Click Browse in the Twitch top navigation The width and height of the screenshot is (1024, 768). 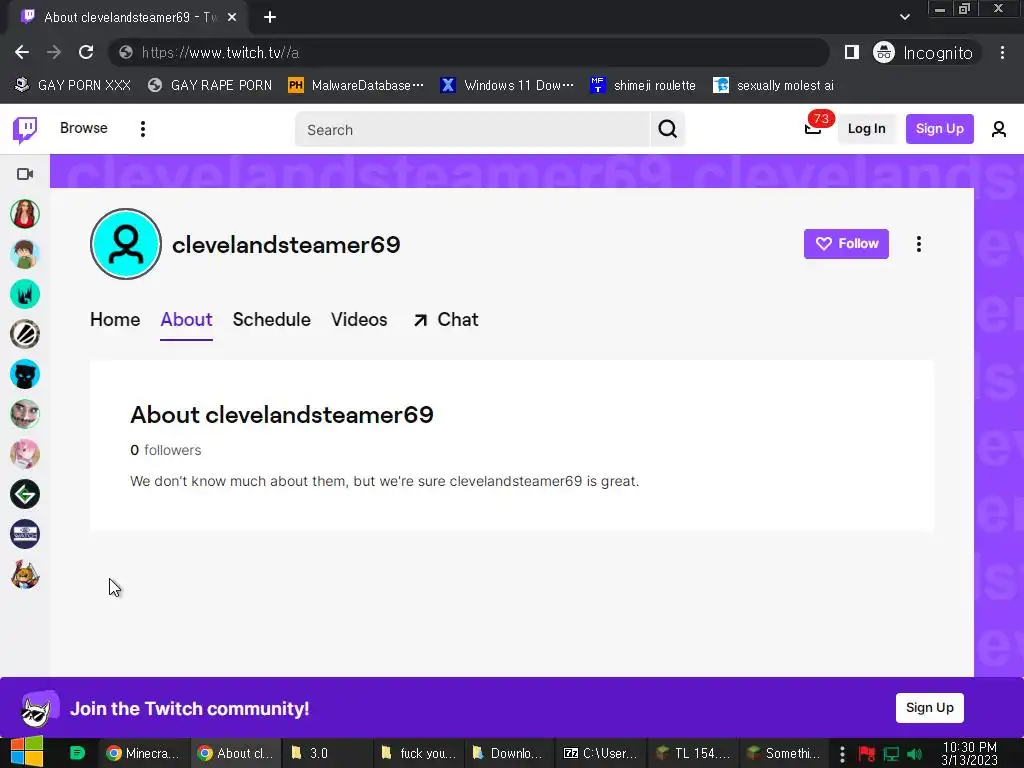pyautogui.click(x=84, y=128)
